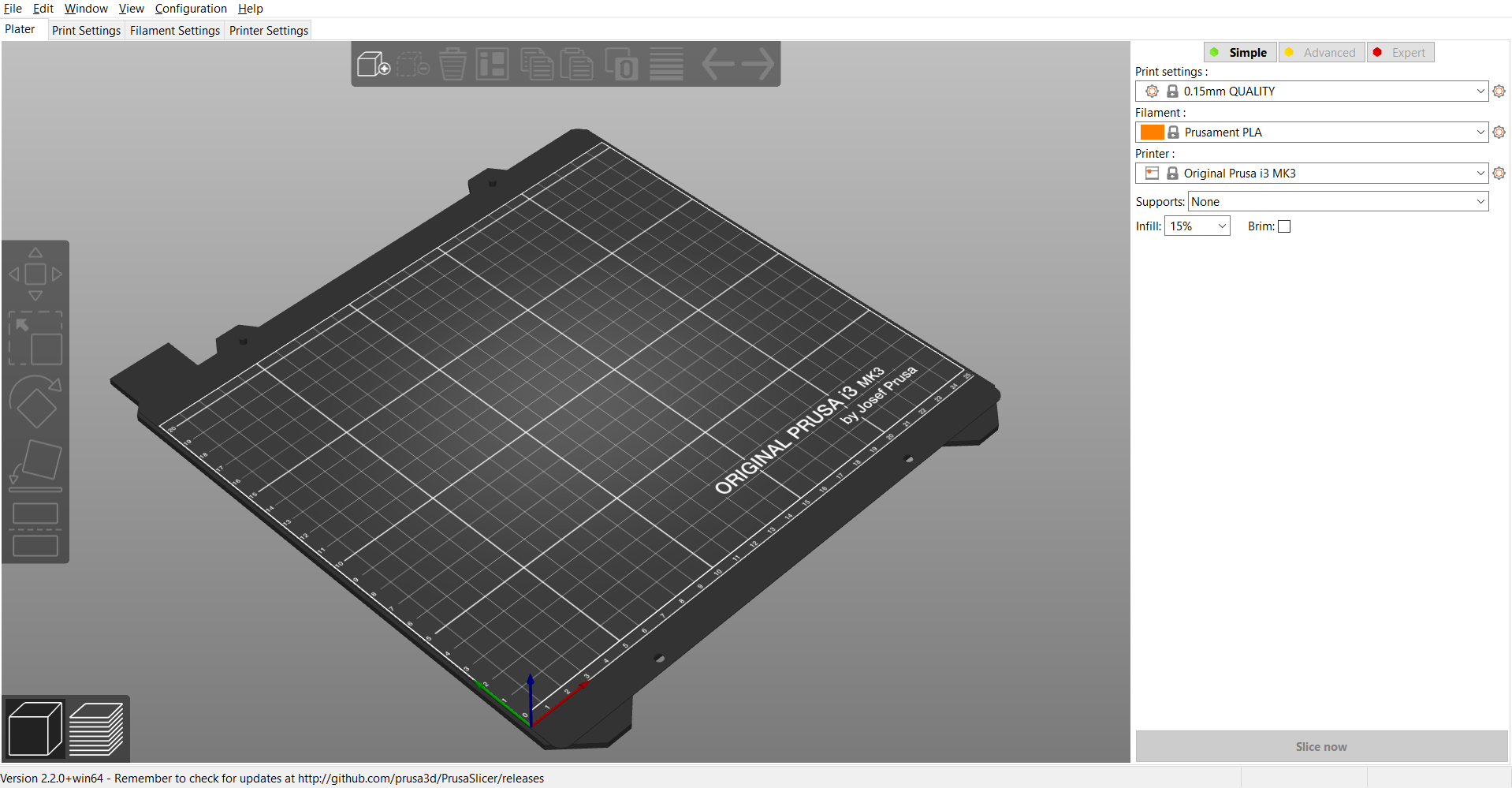Click the version status bar text
This screenshot has width=1512, height=788.
tap(272, 779)
